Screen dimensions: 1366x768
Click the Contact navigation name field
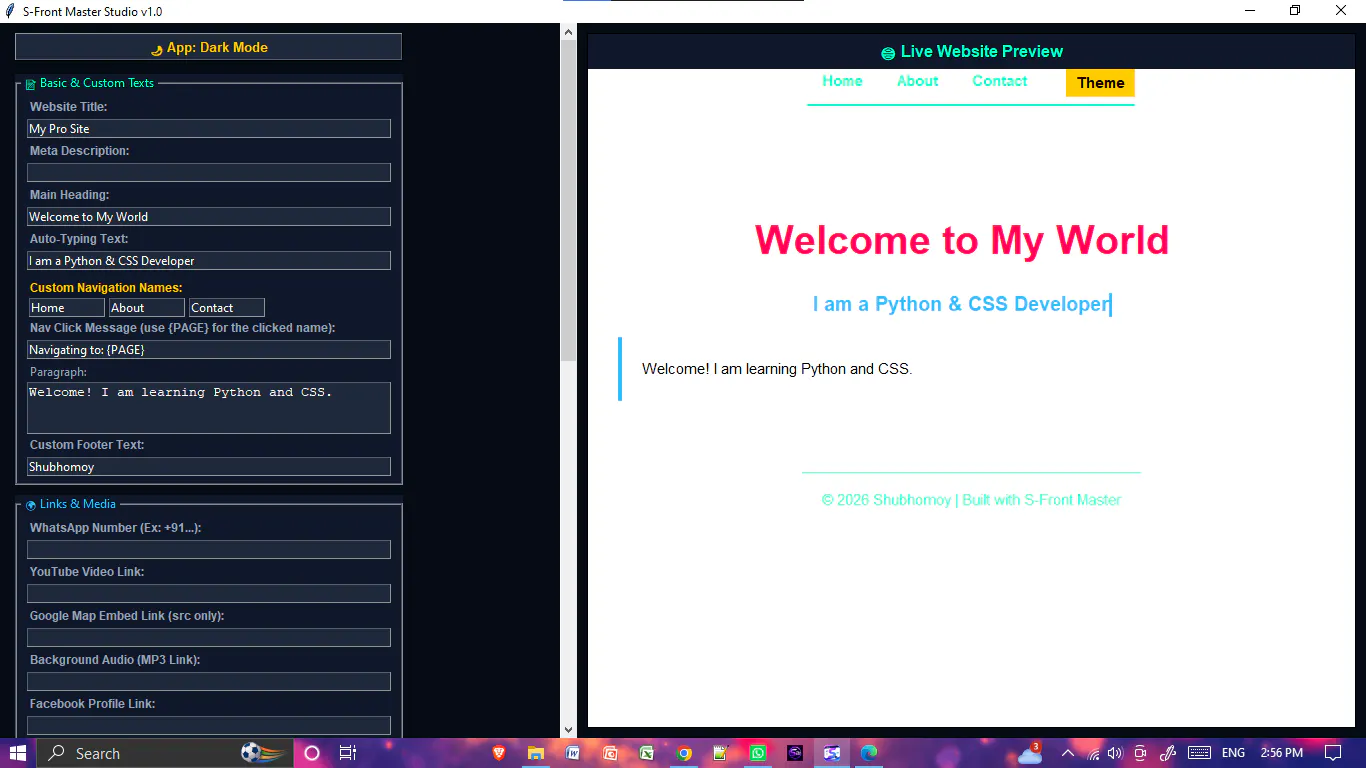tap(227, 308)
